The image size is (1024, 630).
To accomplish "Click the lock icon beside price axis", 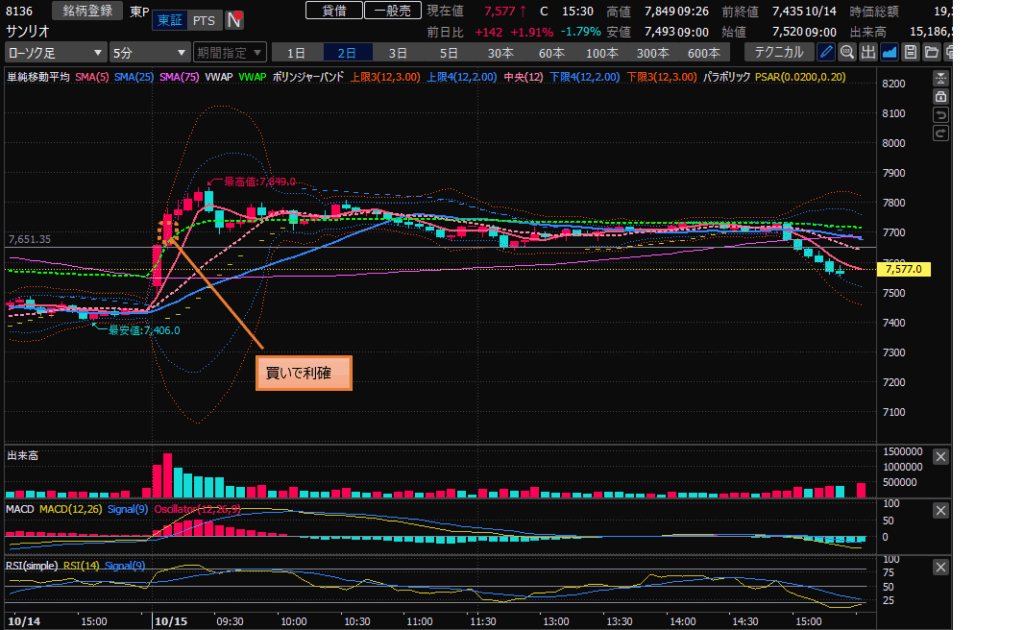I will [x=940, y=97].
